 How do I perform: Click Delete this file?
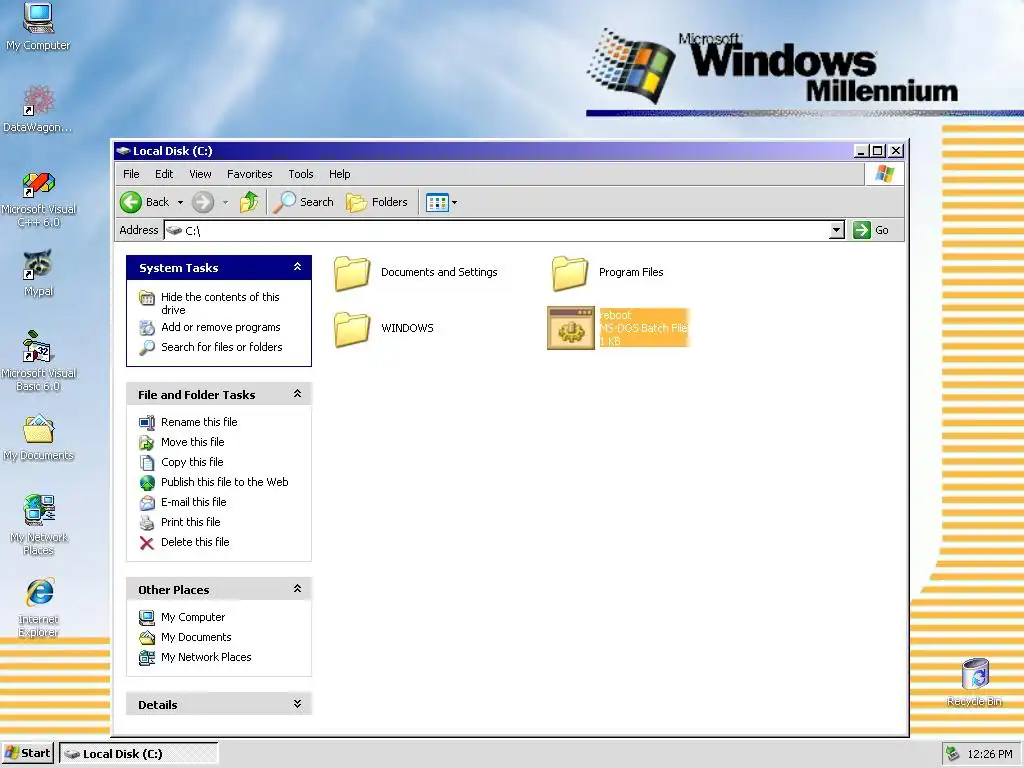[x=195, y=542]
